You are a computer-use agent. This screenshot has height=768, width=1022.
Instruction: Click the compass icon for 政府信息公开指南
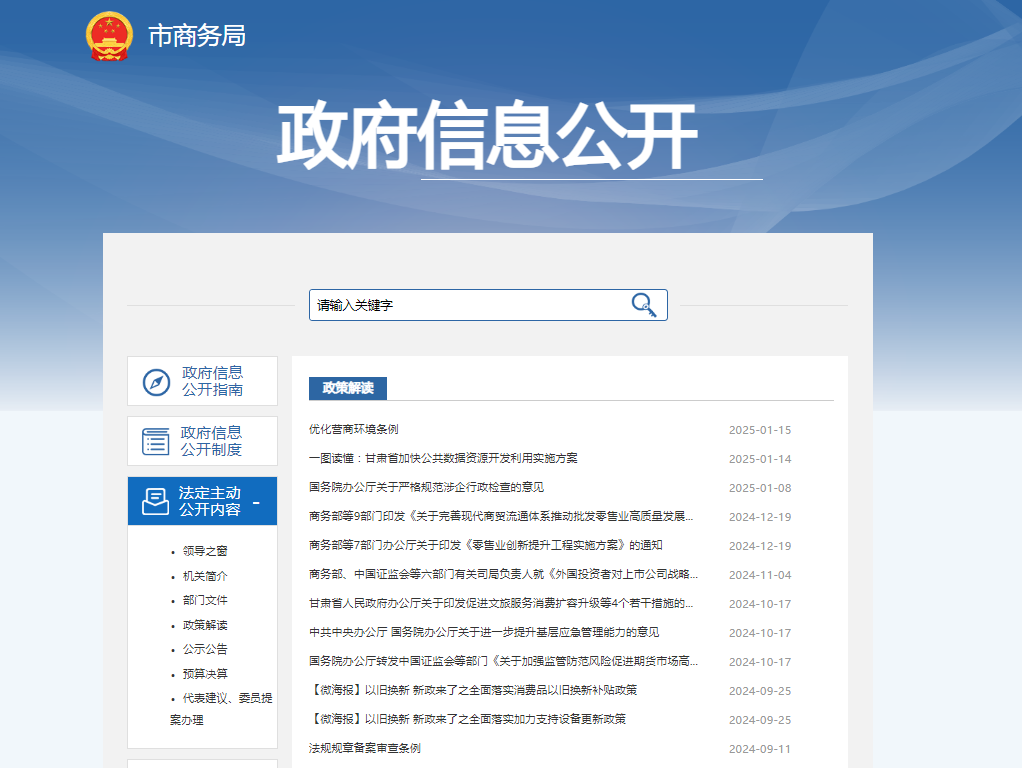tap(156, 382)
